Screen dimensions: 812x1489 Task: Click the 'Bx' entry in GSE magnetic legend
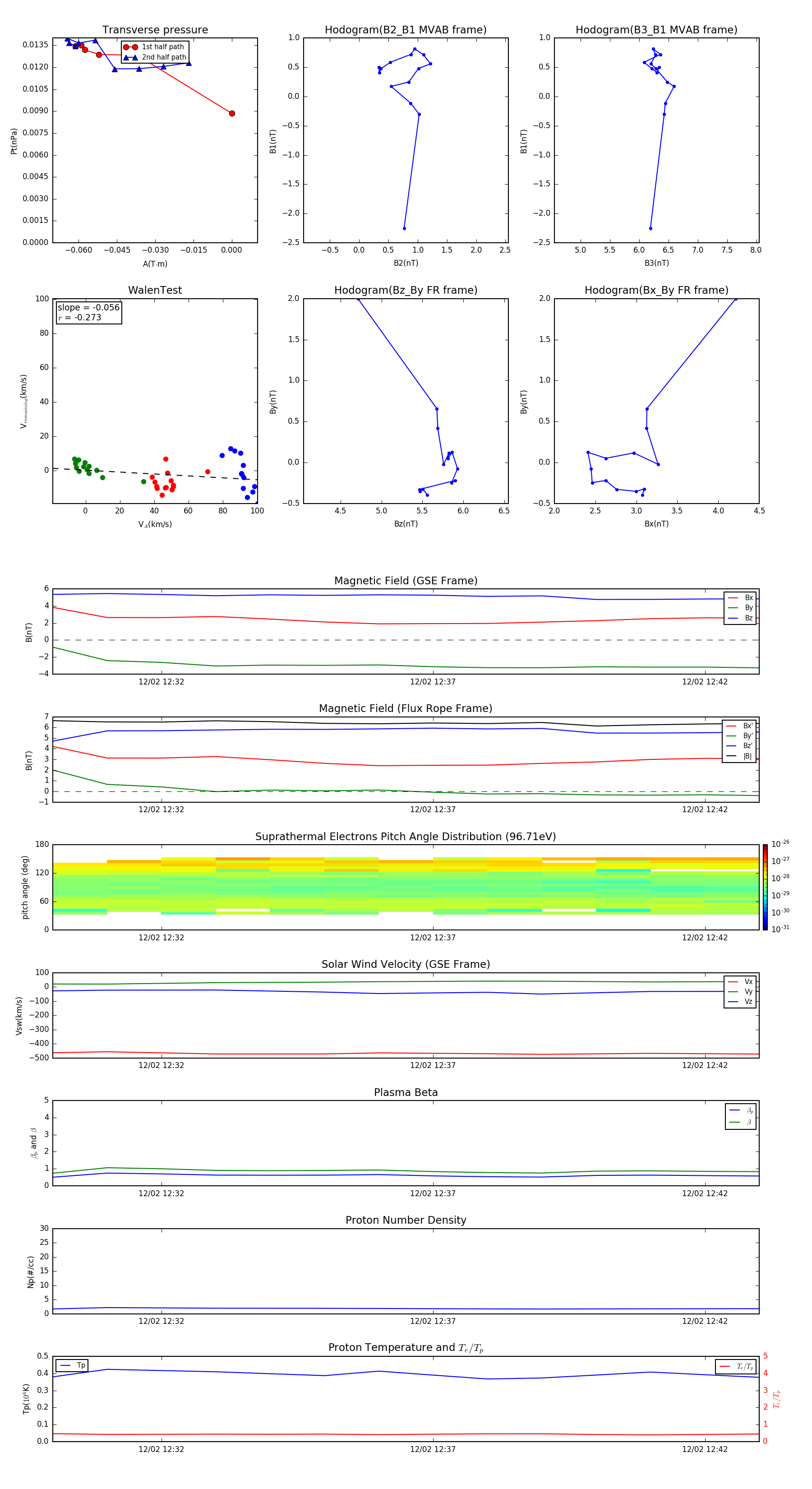741,598
